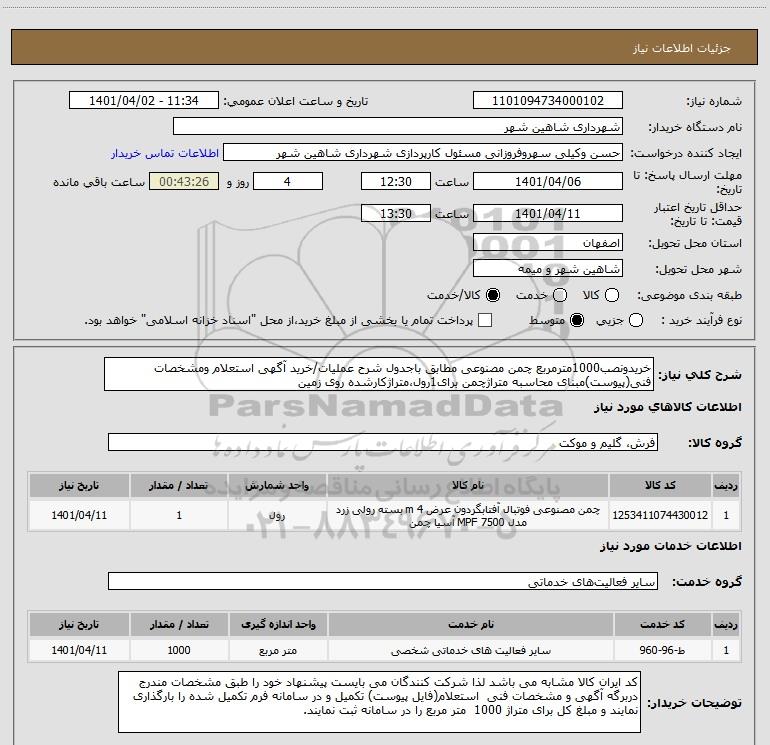Toggle the اسناد خزانه اسلامی payment checkbox
The image size is (770, 745).
pyautogui.click(x=485, y=320)
